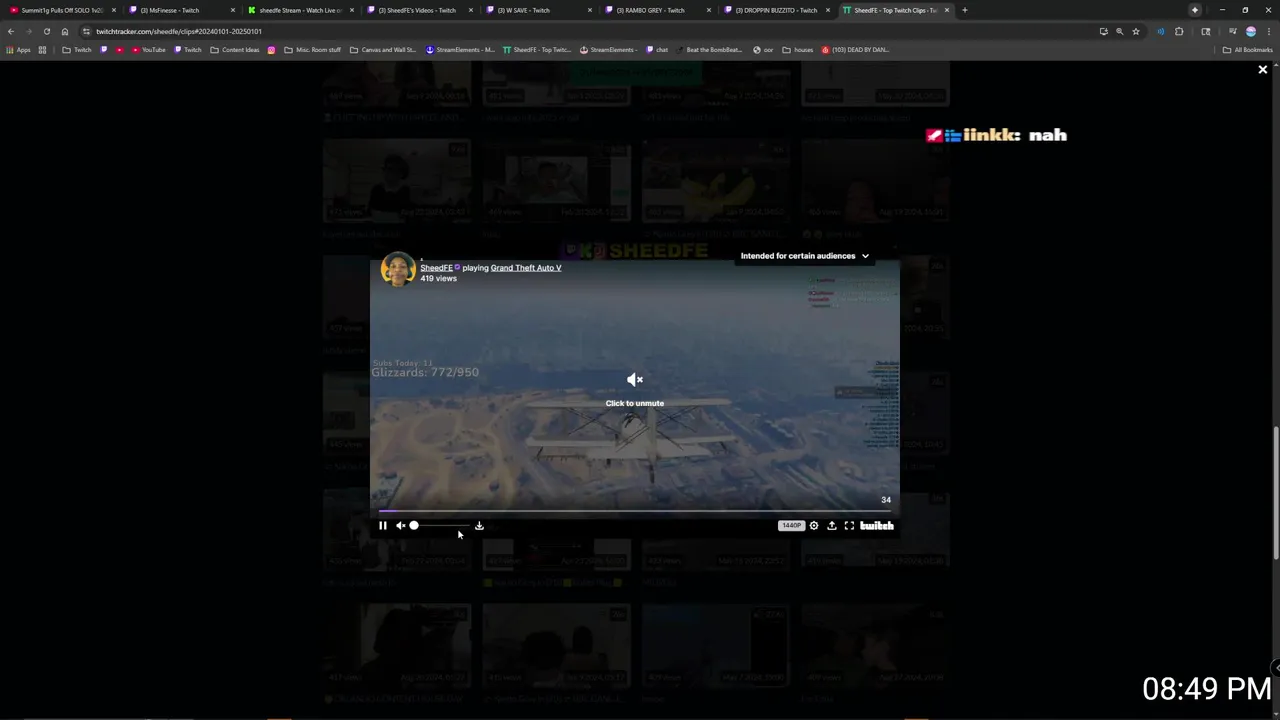Open the houses bookmarks folder
The width and height of the screenshot is (1280, 720).
798,50
